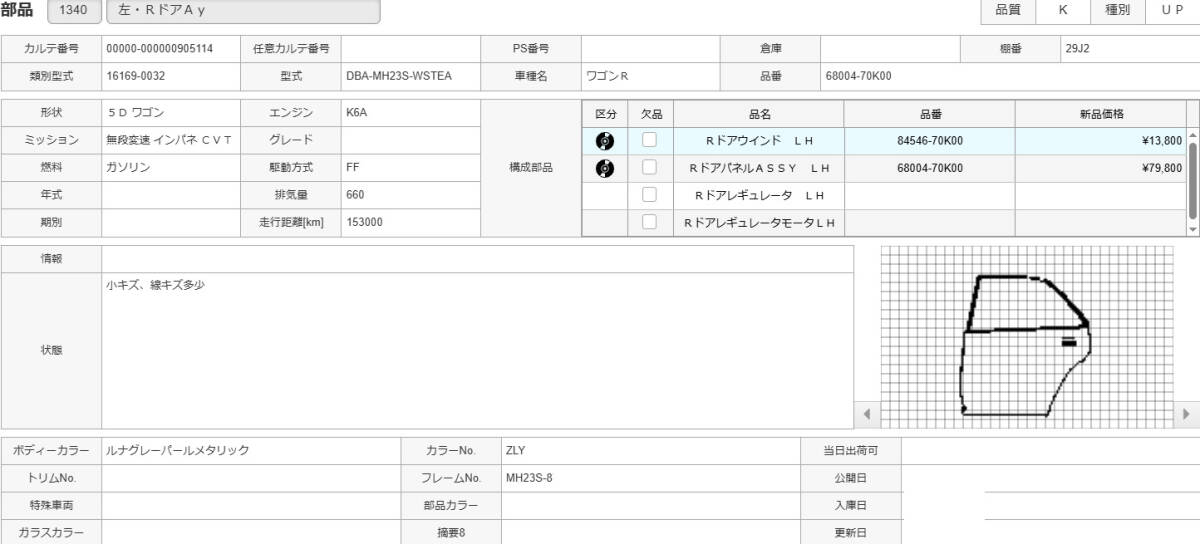Toggle 欠品 checkbox for RドアパネルASSY LH

tap(650, 168)
